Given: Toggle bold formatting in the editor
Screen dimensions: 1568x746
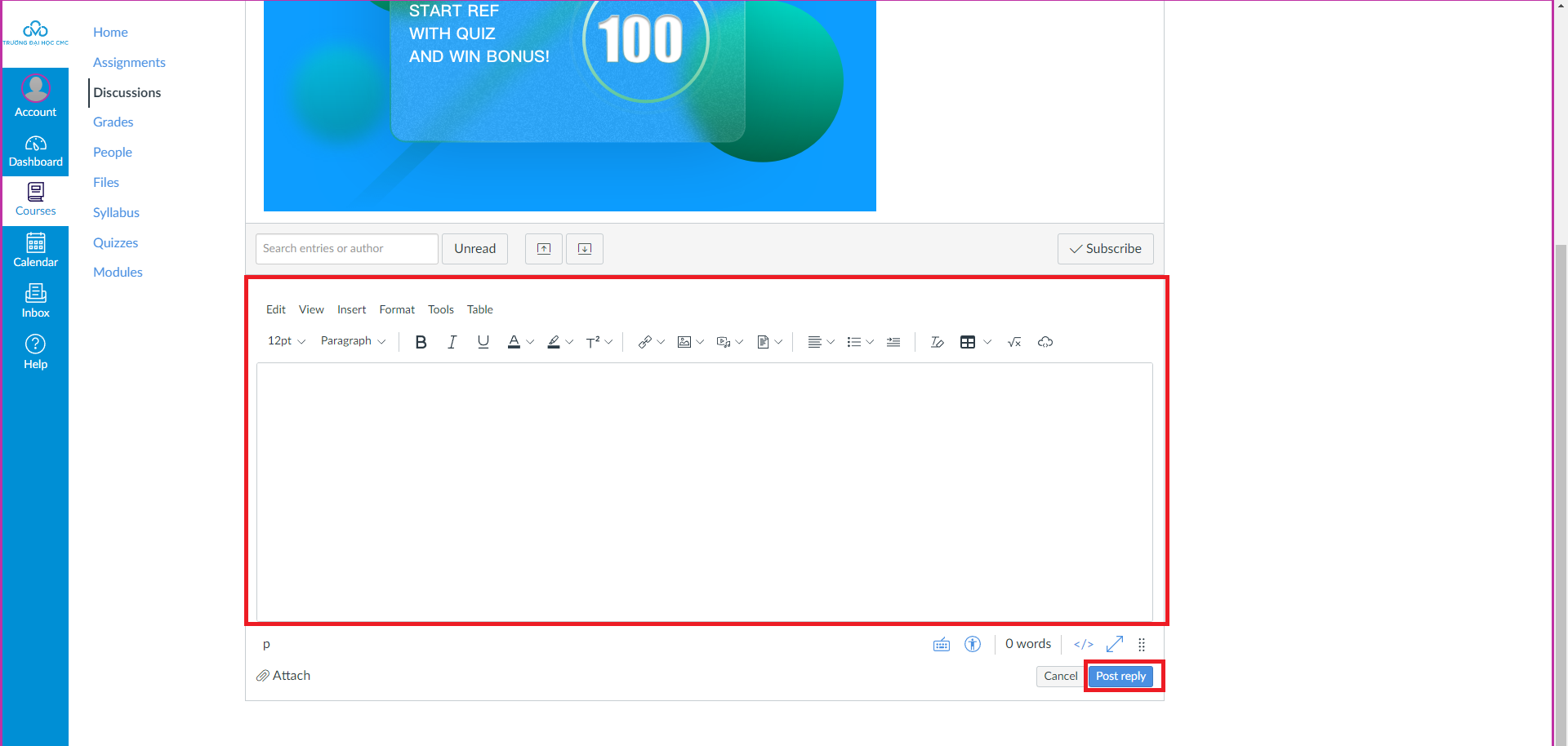Looking at the screenshot, I should 421,342.
